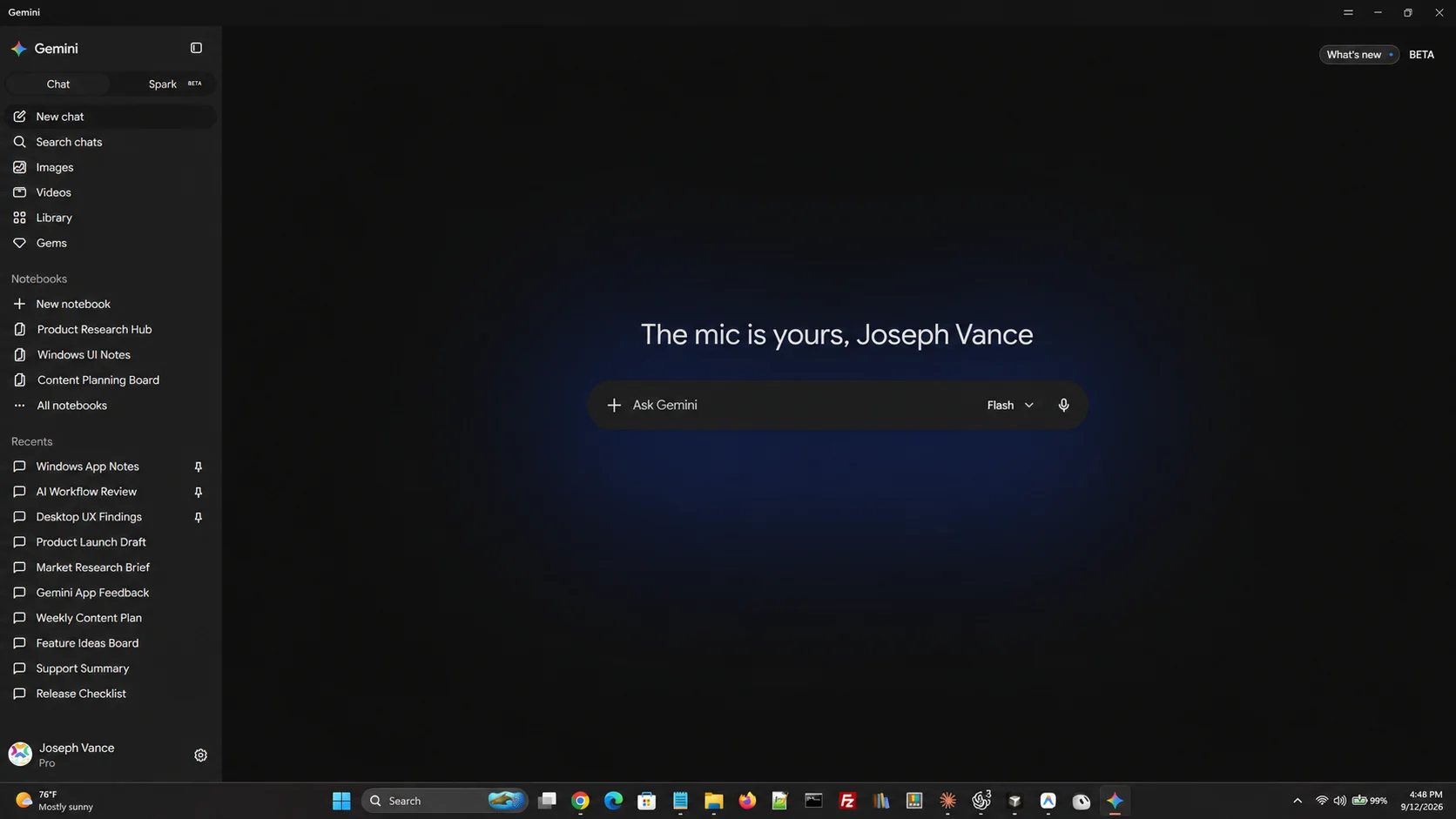
Task: Click the battery 99% indicator
Action: point(1369,801)
